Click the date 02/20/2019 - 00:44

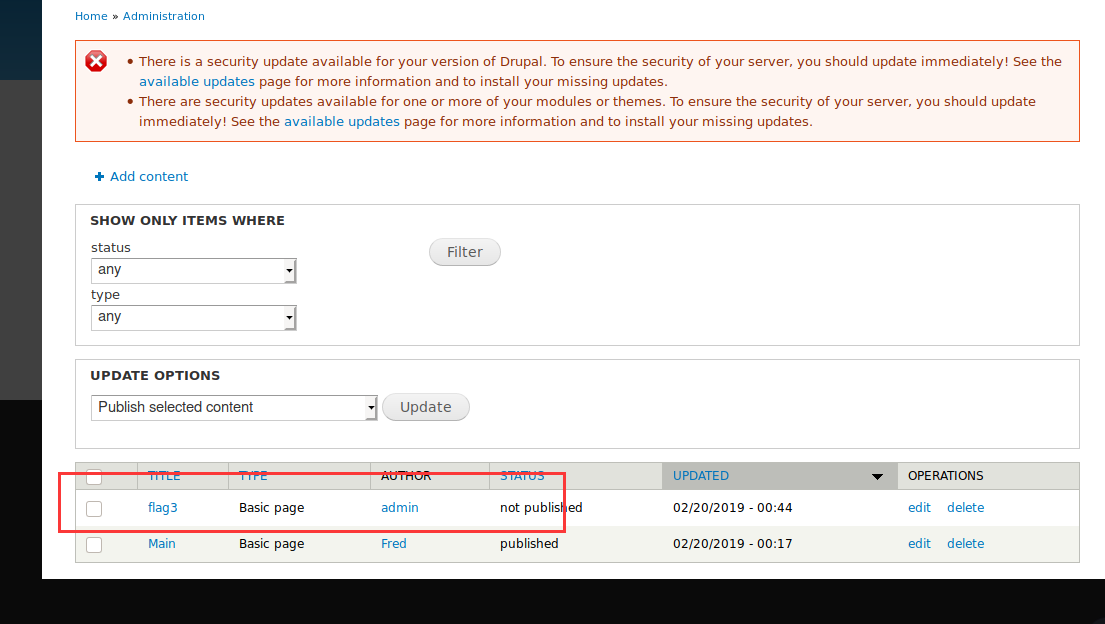tap(732, 508)
